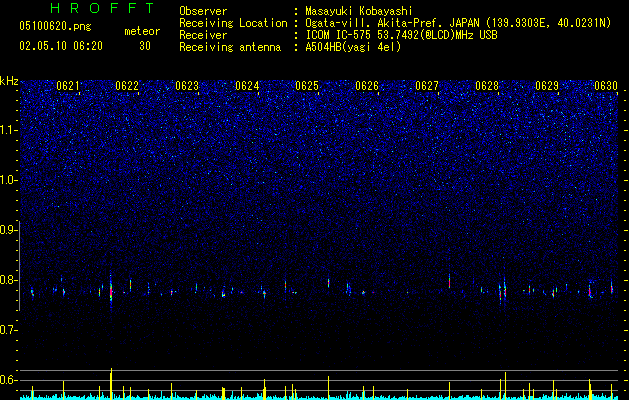Screen dimensions: 629x400
Task: Click the date stamp 02.05.10 06:20
Action: (x=61, y=46)
